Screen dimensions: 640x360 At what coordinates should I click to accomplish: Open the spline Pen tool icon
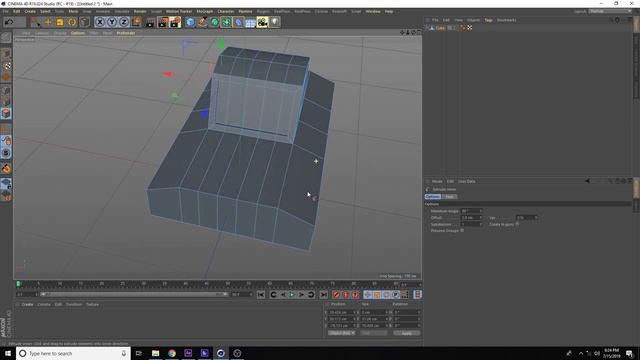[202, 22]
